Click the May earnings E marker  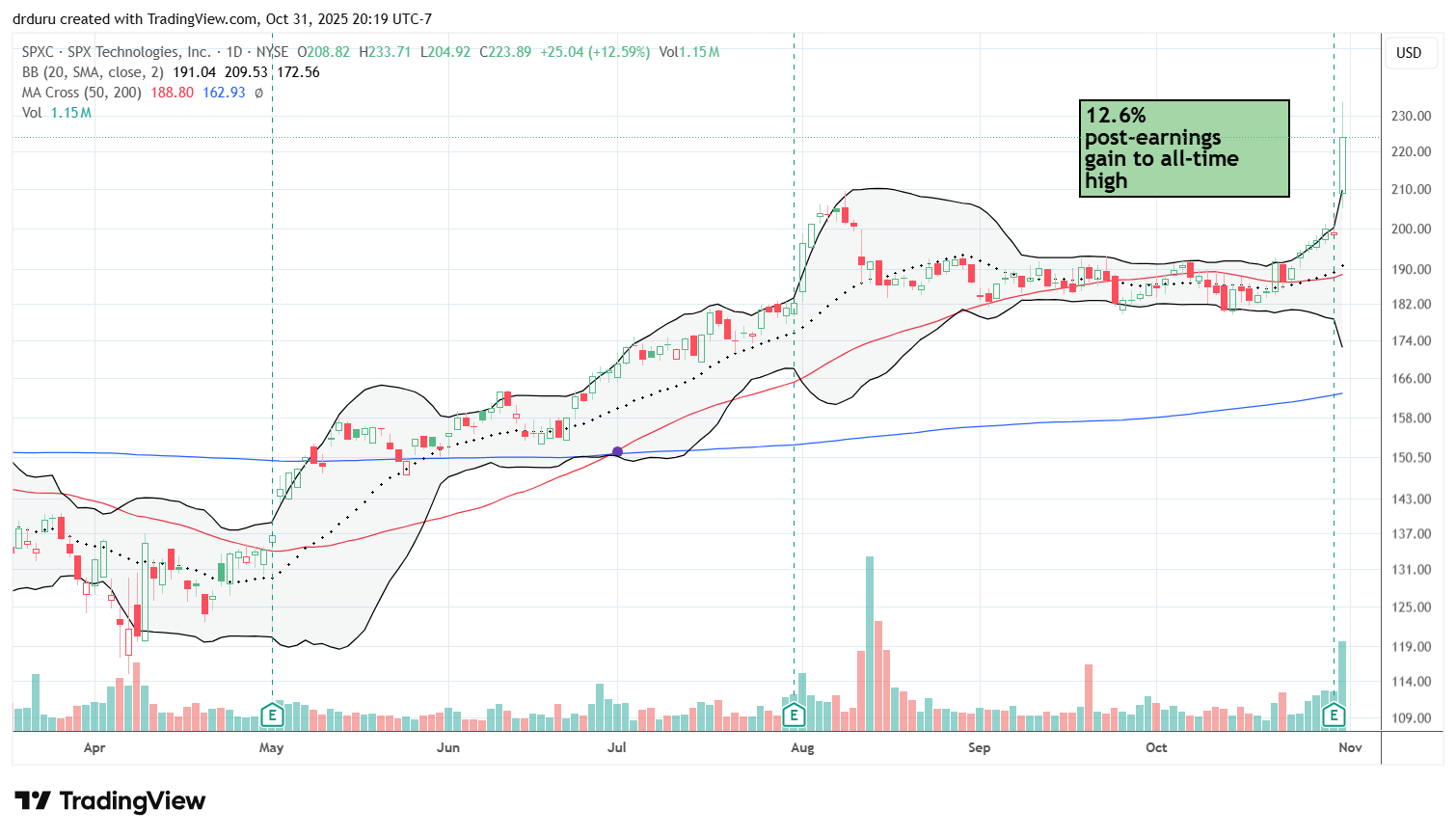pos(272,715)
